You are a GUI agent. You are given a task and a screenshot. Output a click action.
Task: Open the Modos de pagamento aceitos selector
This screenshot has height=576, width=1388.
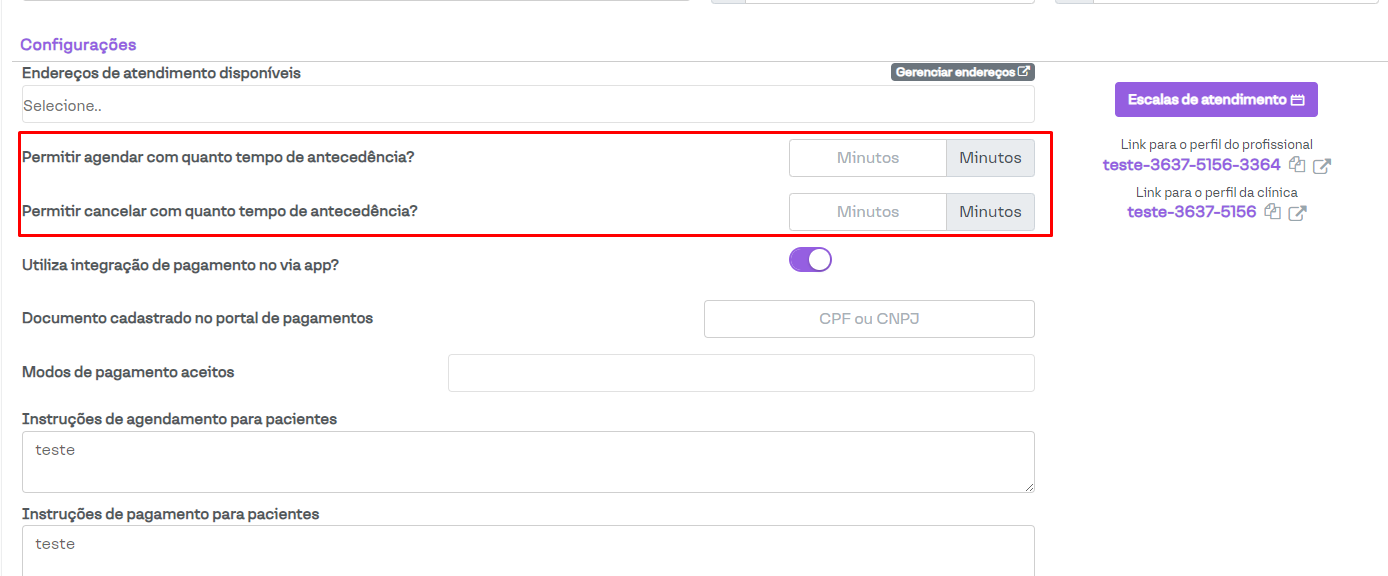point(741,373)
